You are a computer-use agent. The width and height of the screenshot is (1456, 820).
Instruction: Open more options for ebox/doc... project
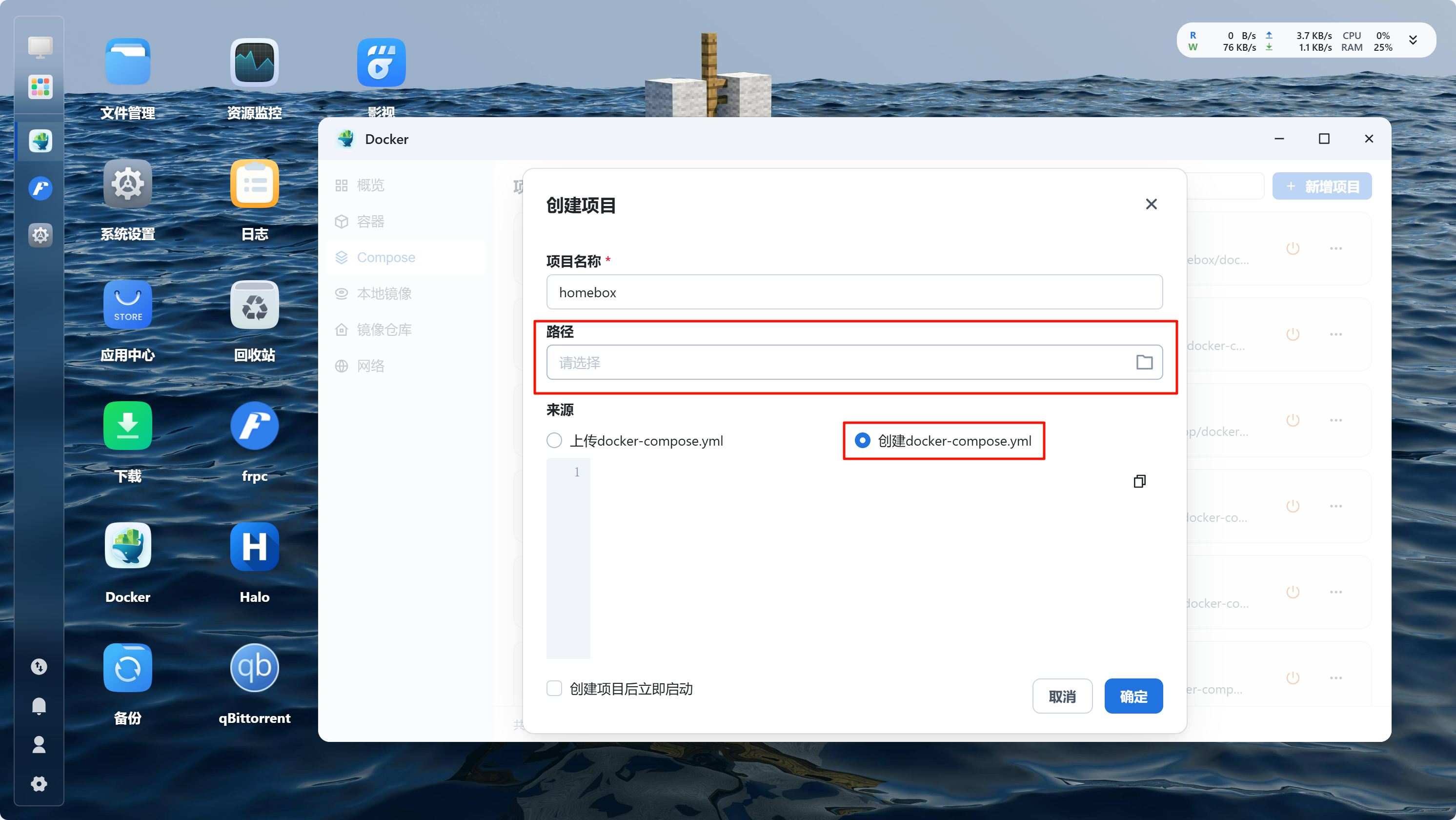coord(1335,248)
